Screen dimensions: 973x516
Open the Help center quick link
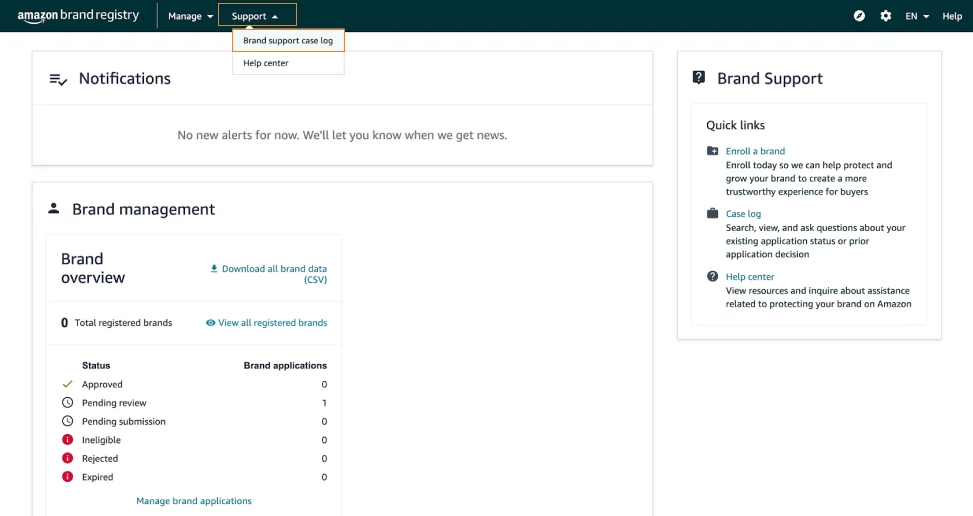coord(750,277)
